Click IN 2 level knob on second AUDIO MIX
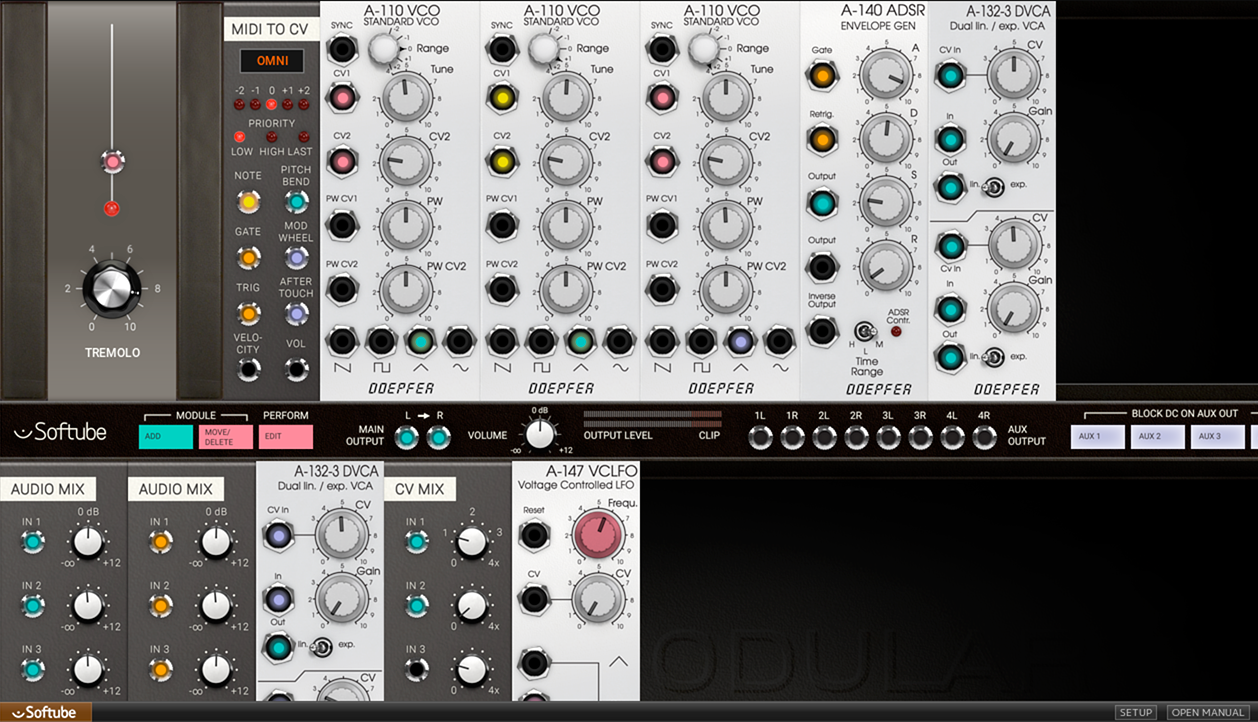 coord(216,607)
